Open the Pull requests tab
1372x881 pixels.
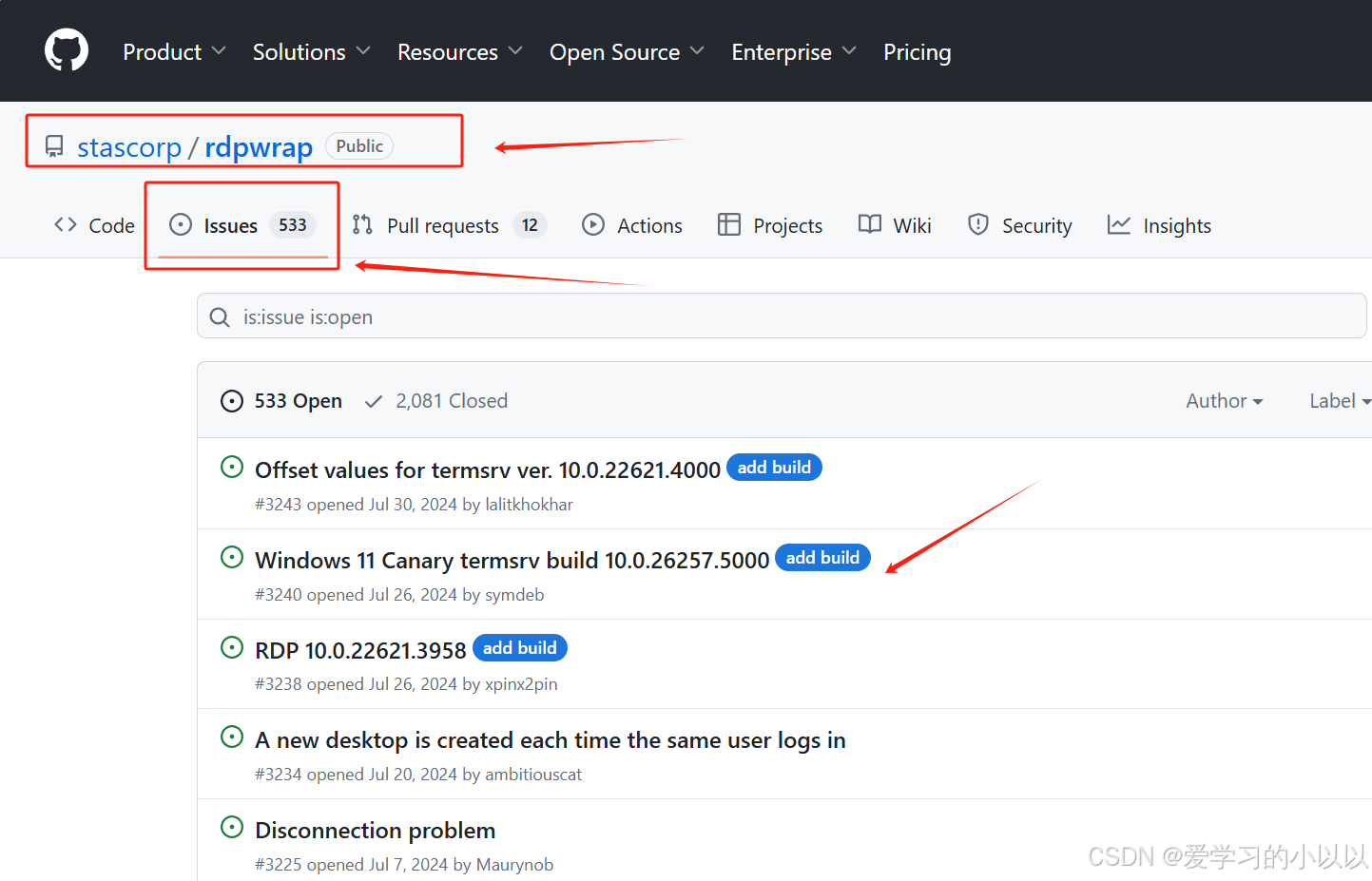tap(449, 225)
